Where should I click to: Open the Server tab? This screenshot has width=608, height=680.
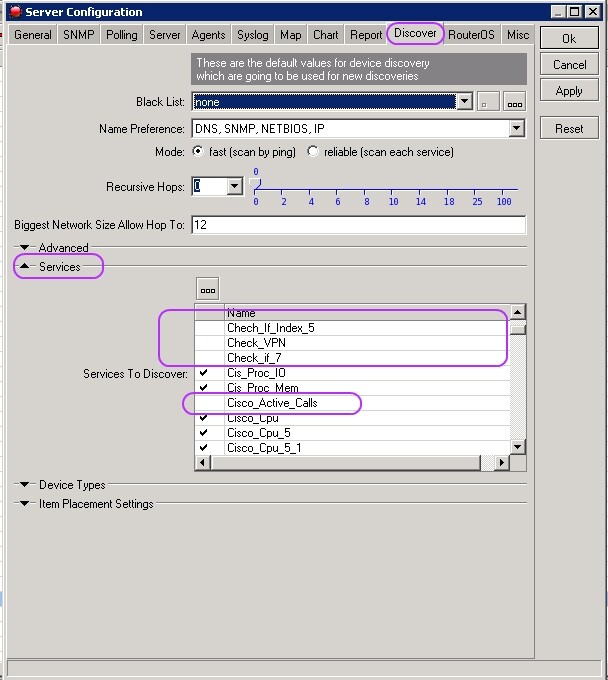tap(164, 35)
